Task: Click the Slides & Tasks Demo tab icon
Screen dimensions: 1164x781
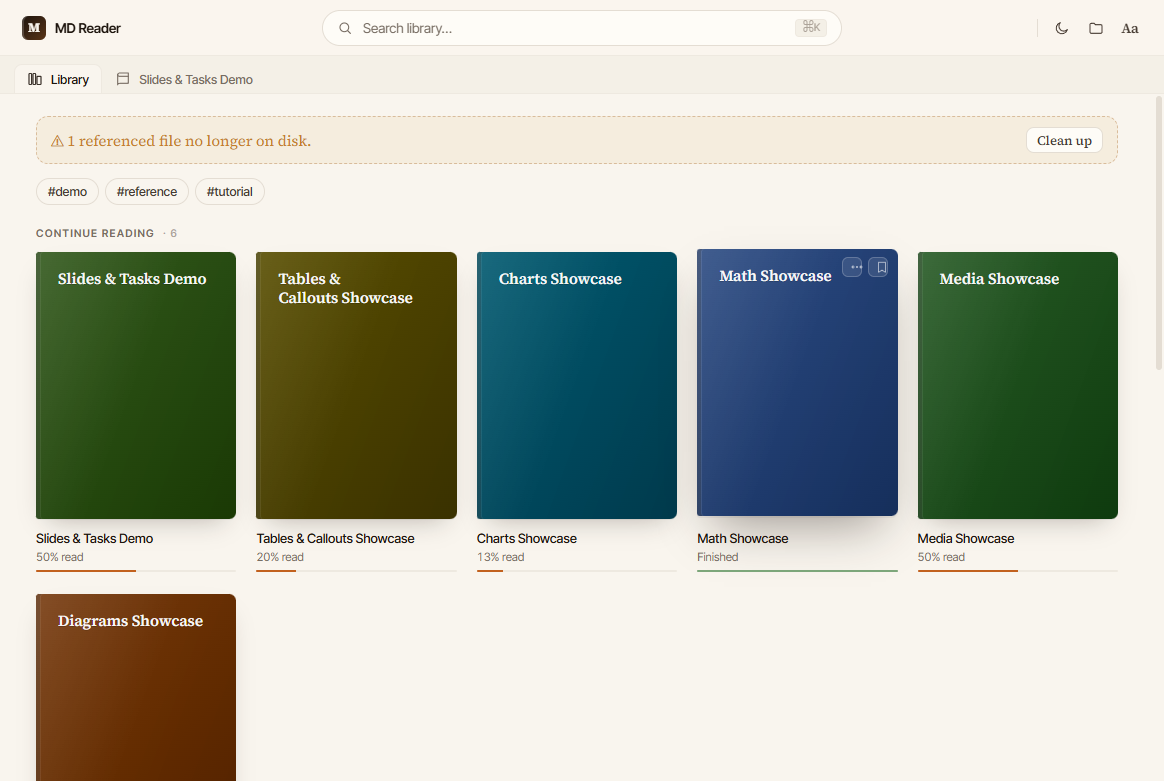Action: [123, 79]
